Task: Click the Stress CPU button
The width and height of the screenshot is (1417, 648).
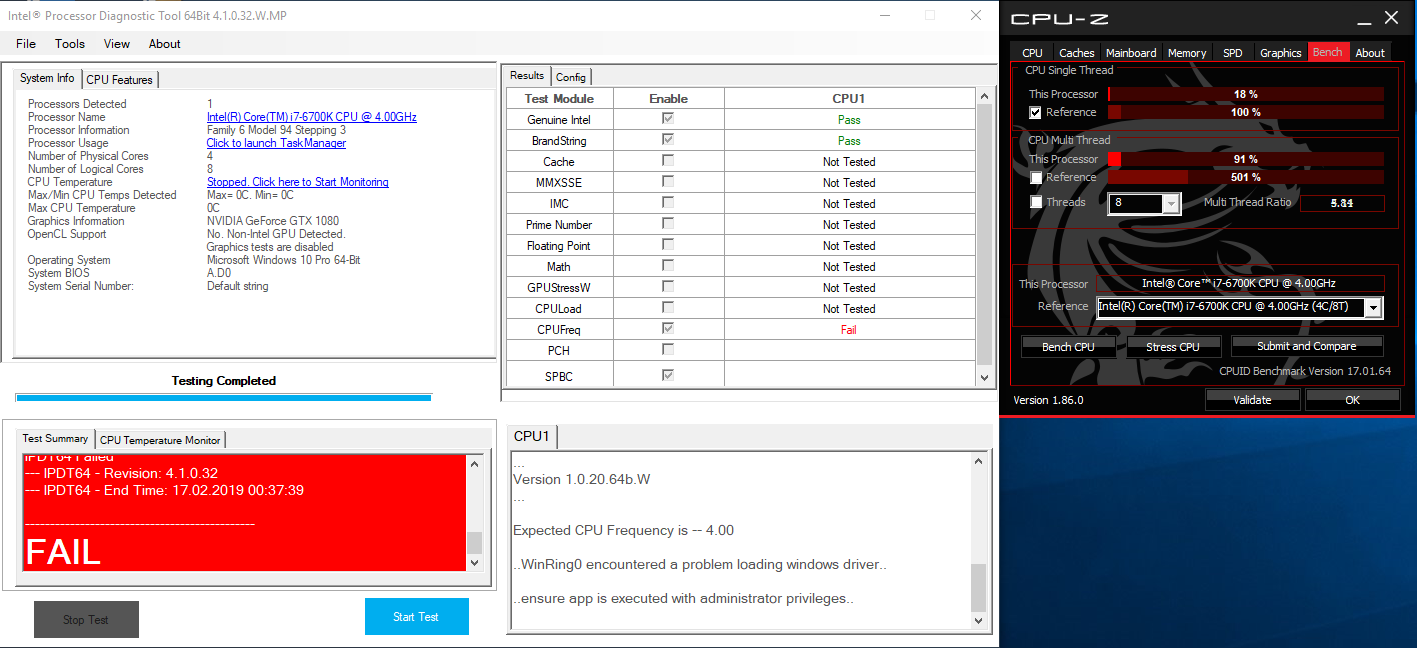Action: pos(1173,346)
